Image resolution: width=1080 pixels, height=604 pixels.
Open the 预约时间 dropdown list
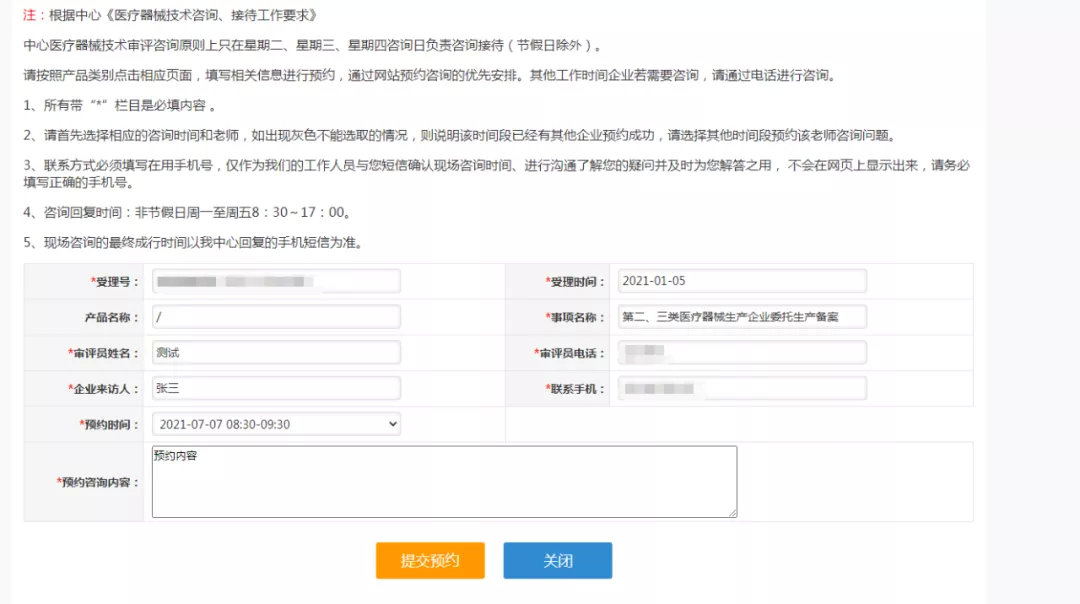276,424
